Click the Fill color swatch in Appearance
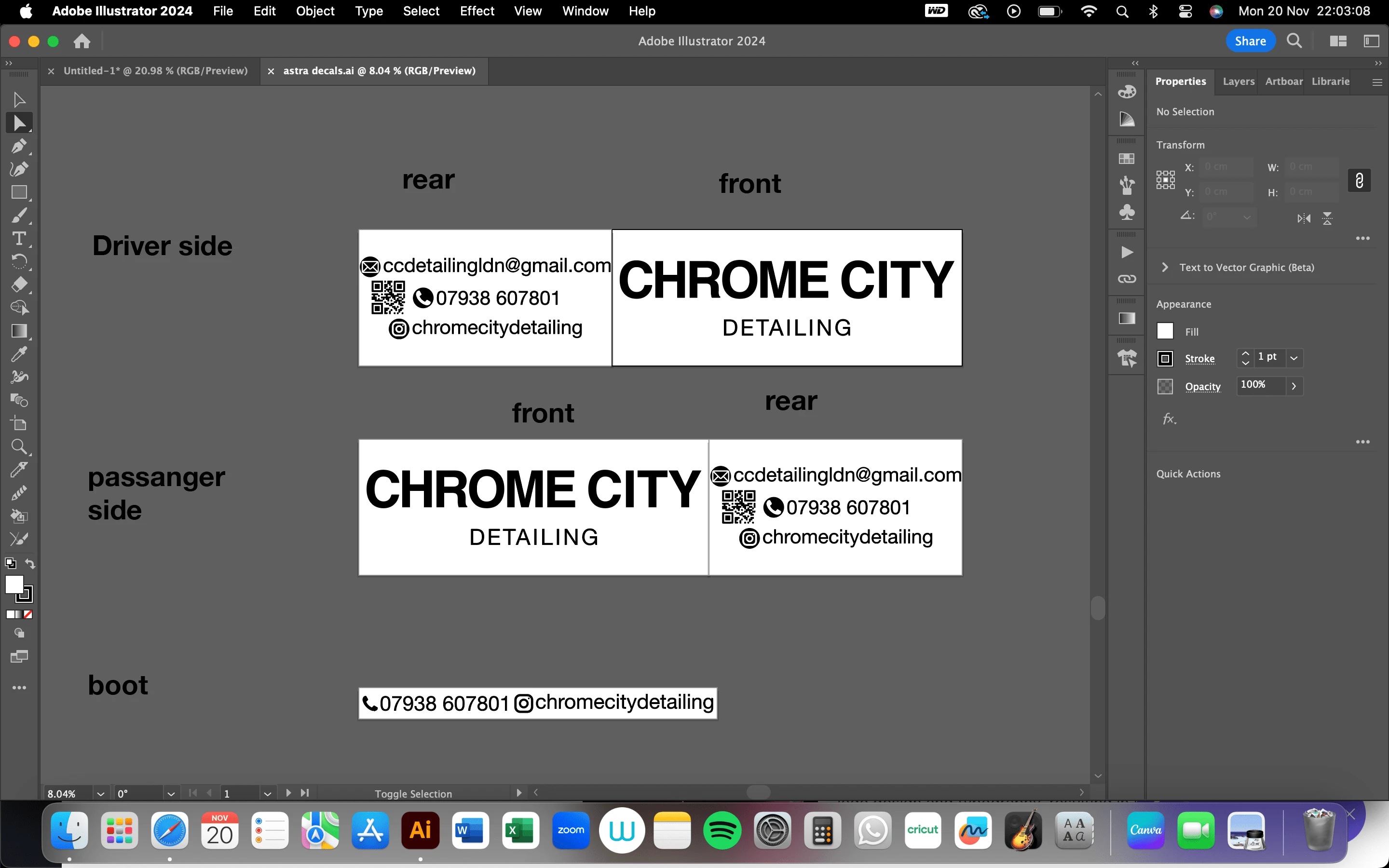This screenshot has height=868, width=1389. tap(1165, 331)
